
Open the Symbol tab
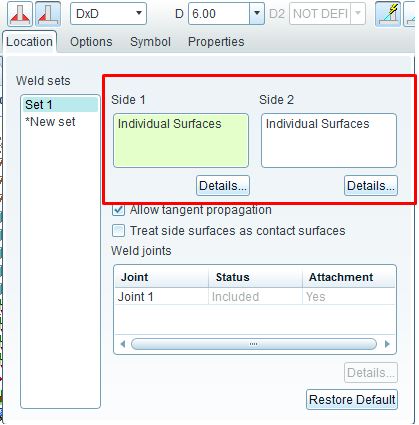click(150, 42)
